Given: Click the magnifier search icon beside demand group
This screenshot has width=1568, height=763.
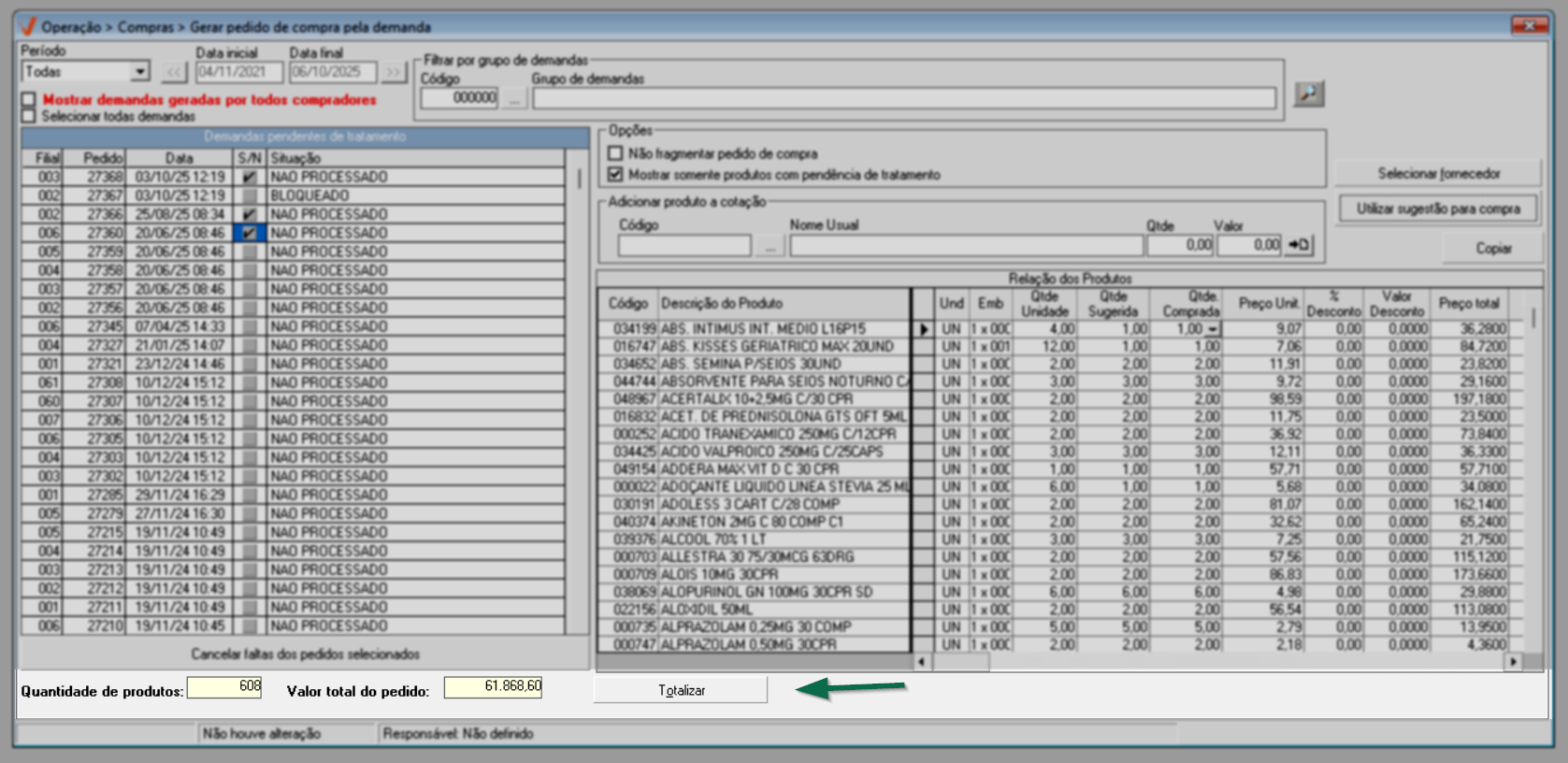Looking at the screenshot, I should tap(1308, 94).
